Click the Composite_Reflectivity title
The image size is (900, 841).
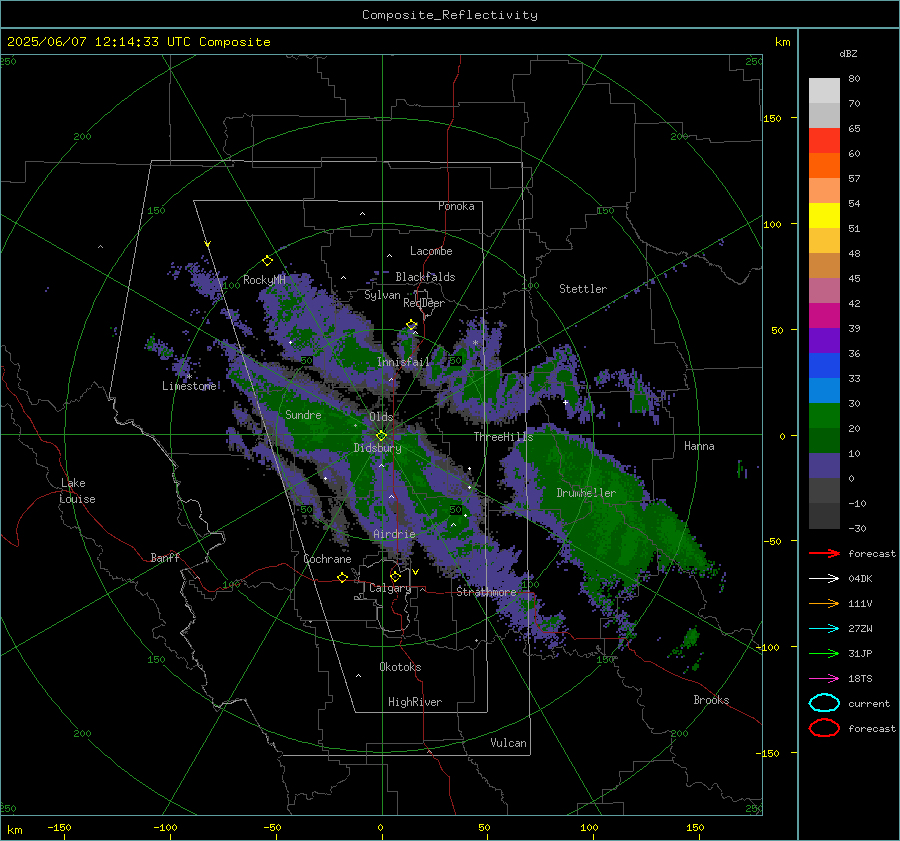point(450,15)
